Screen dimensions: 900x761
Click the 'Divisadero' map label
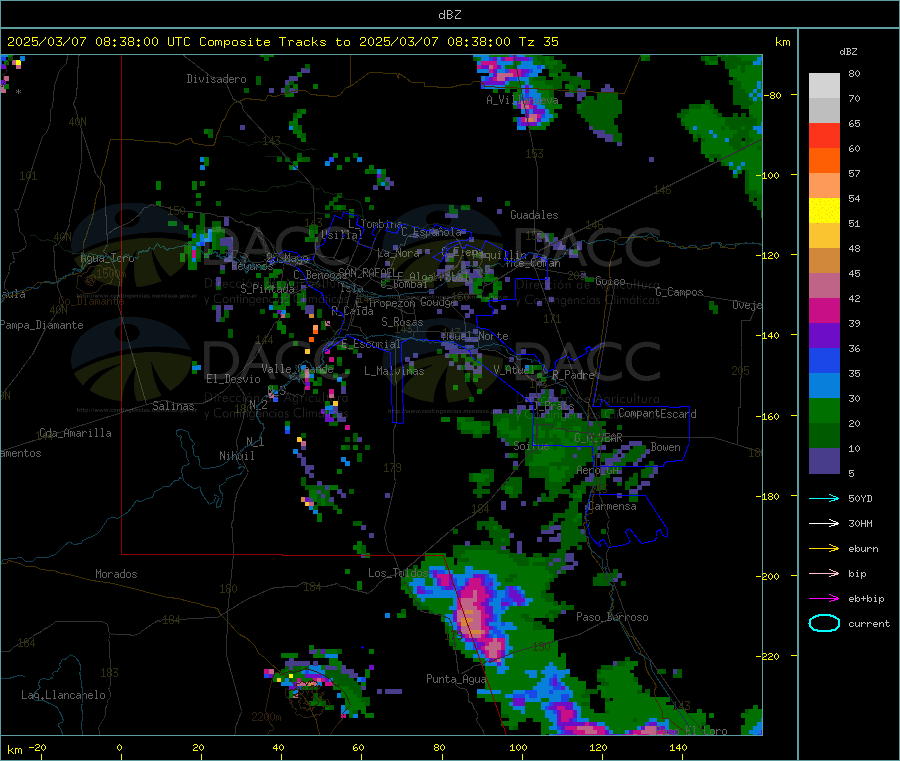[x=216, y=79]
